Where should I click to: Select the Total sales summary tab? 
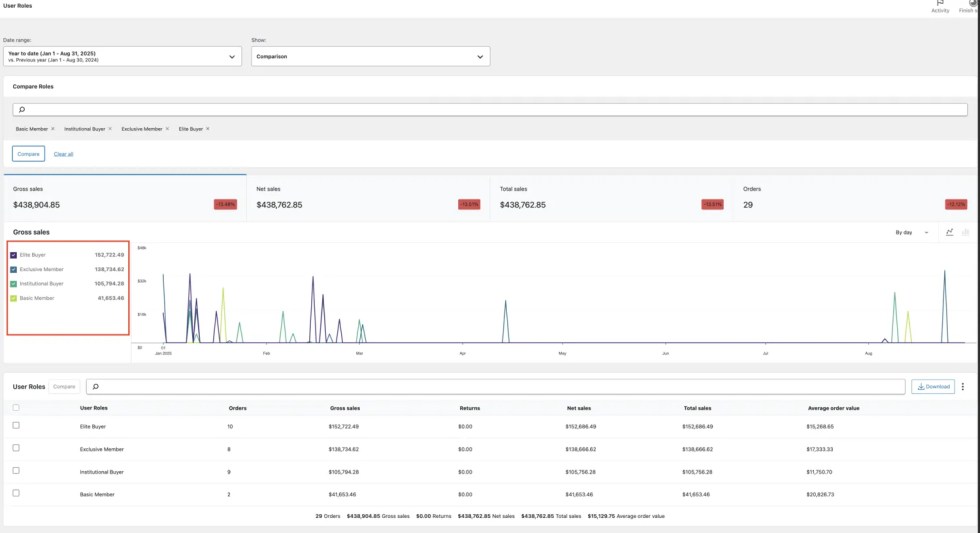click(x=611, y=198)
